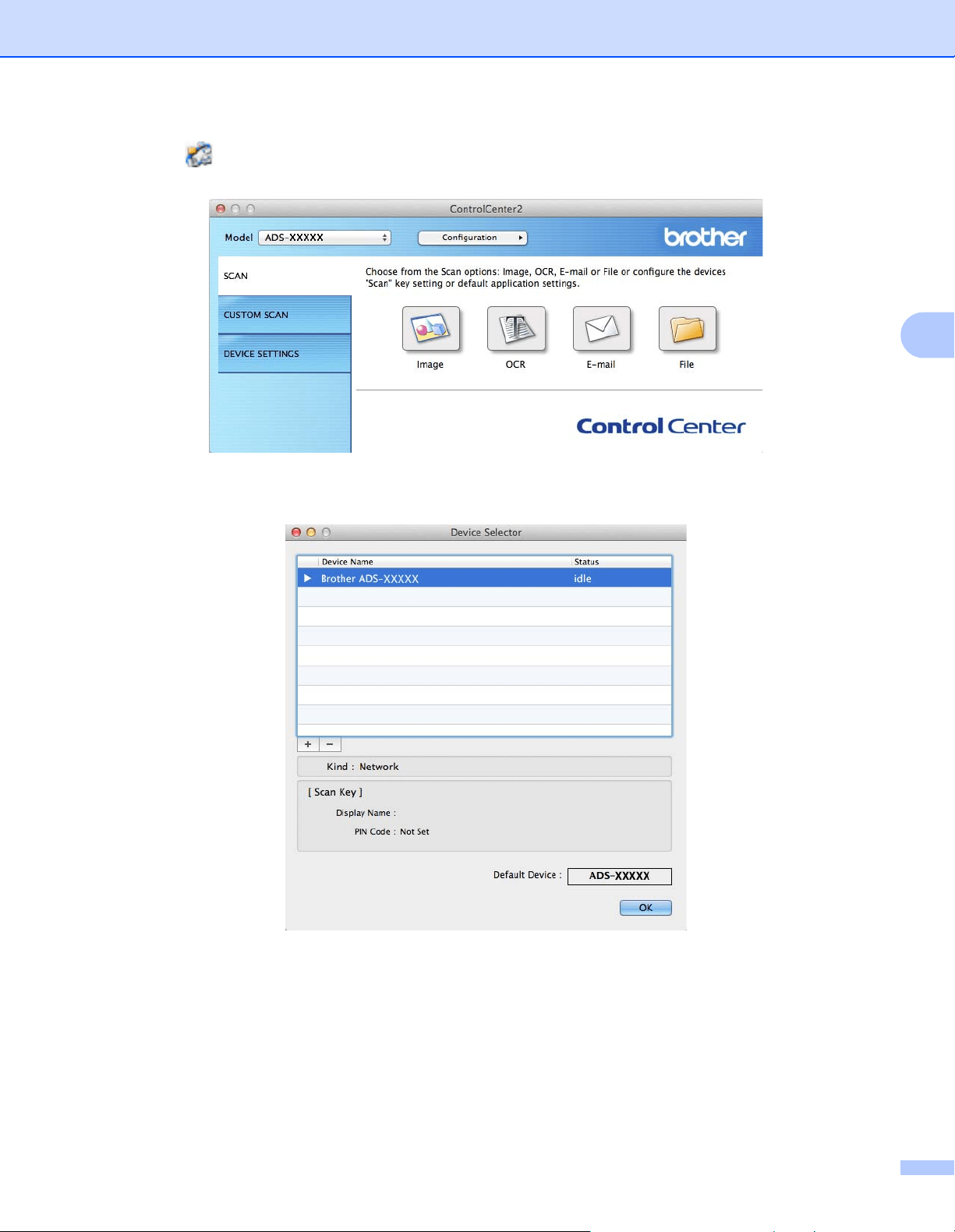This screenshot has width=955, height=1232.
Task: Click the Default Device ADS-XXXXX field
Action: pos(620,876)
